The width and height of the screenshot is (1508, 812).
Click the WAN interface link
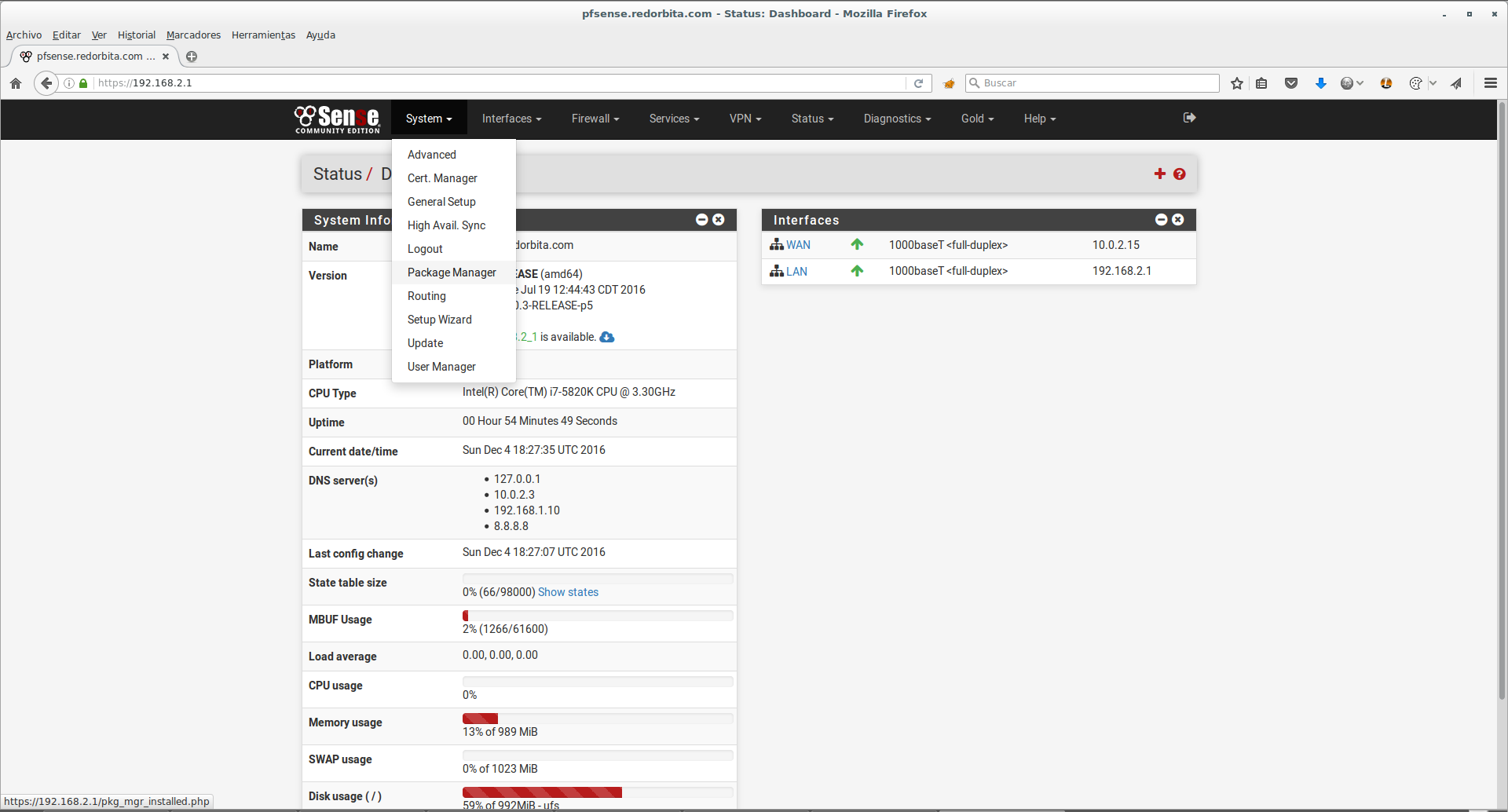[x=798, y=245]
